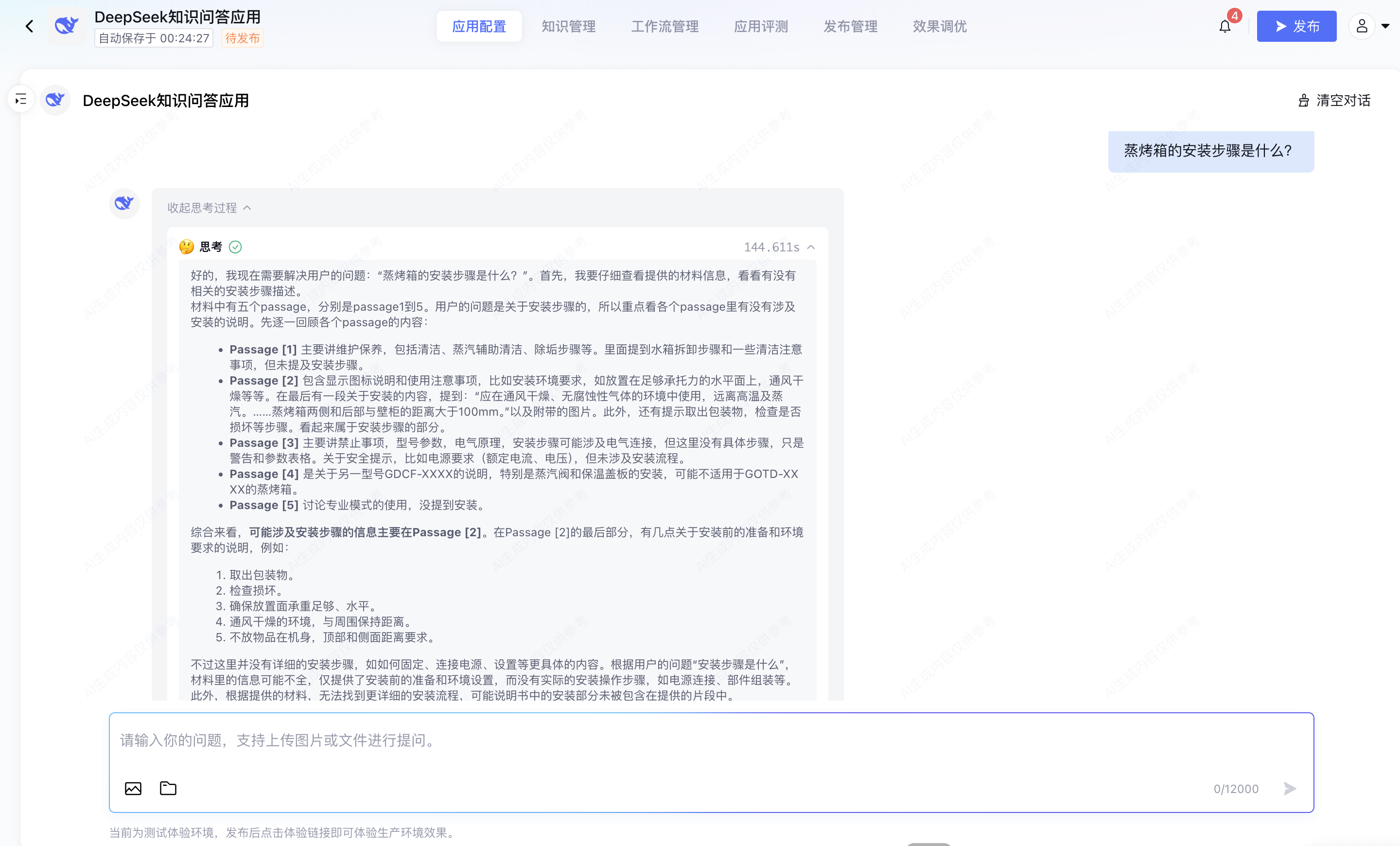Go to 效果调优 tab
1400x846 pixels.
(x=940, y=26)
